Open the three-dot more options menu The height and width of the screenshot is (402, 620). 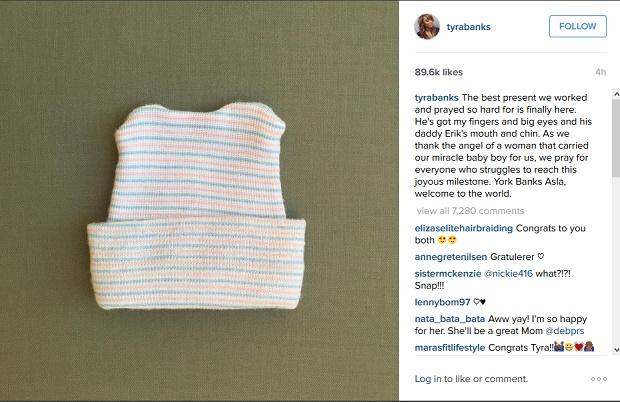pyautogui.click(x=599, y=379)
